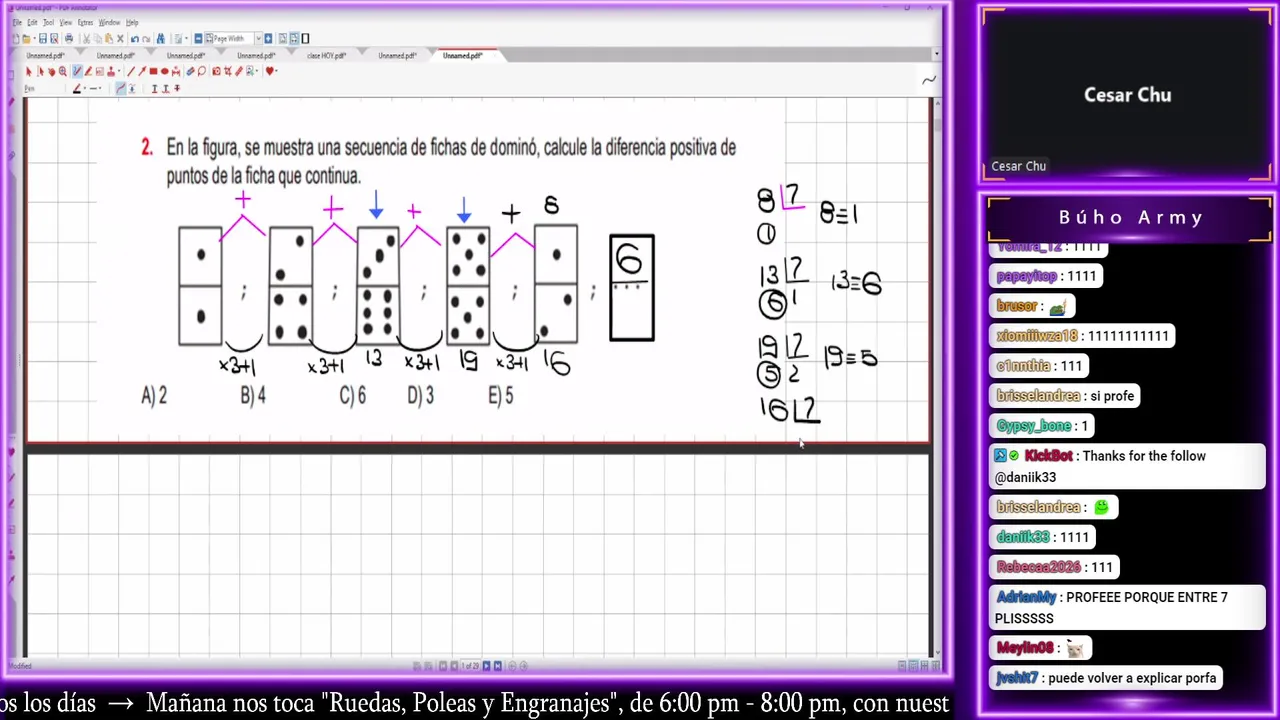
Task: Select the Stamp tool
Action: (x=111, y=72)
